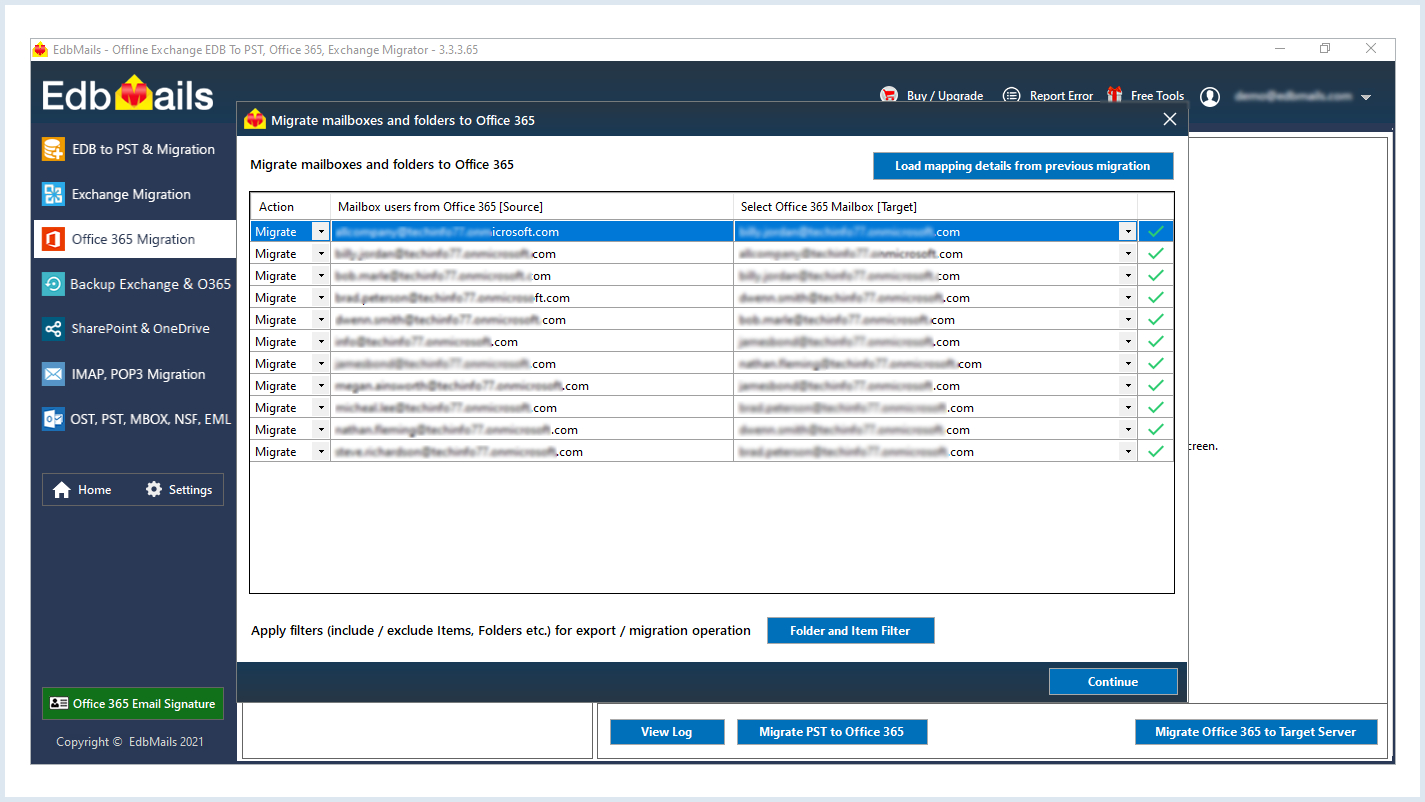1425x802 pixels.
Task: Expand target mailbox dropdown for bob.marle source row
Action: point(1128,276)
